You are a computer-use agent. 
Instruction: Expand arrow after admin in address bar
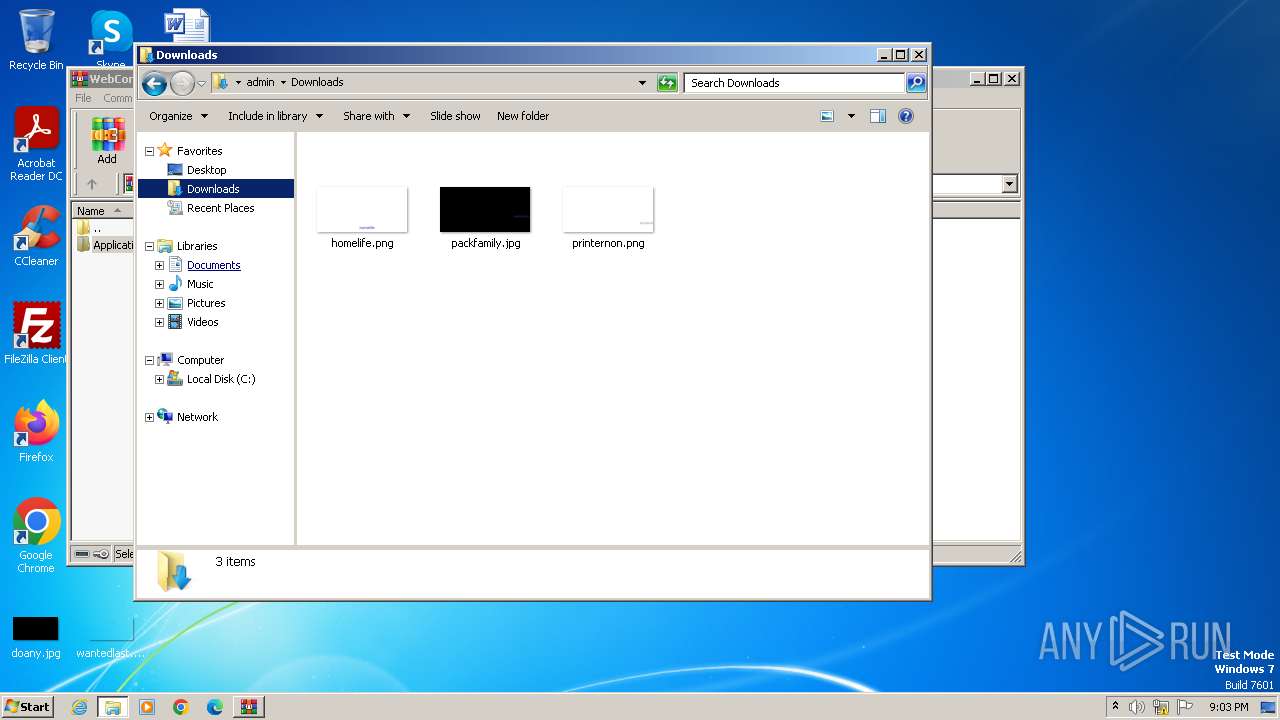pos(283,82)
